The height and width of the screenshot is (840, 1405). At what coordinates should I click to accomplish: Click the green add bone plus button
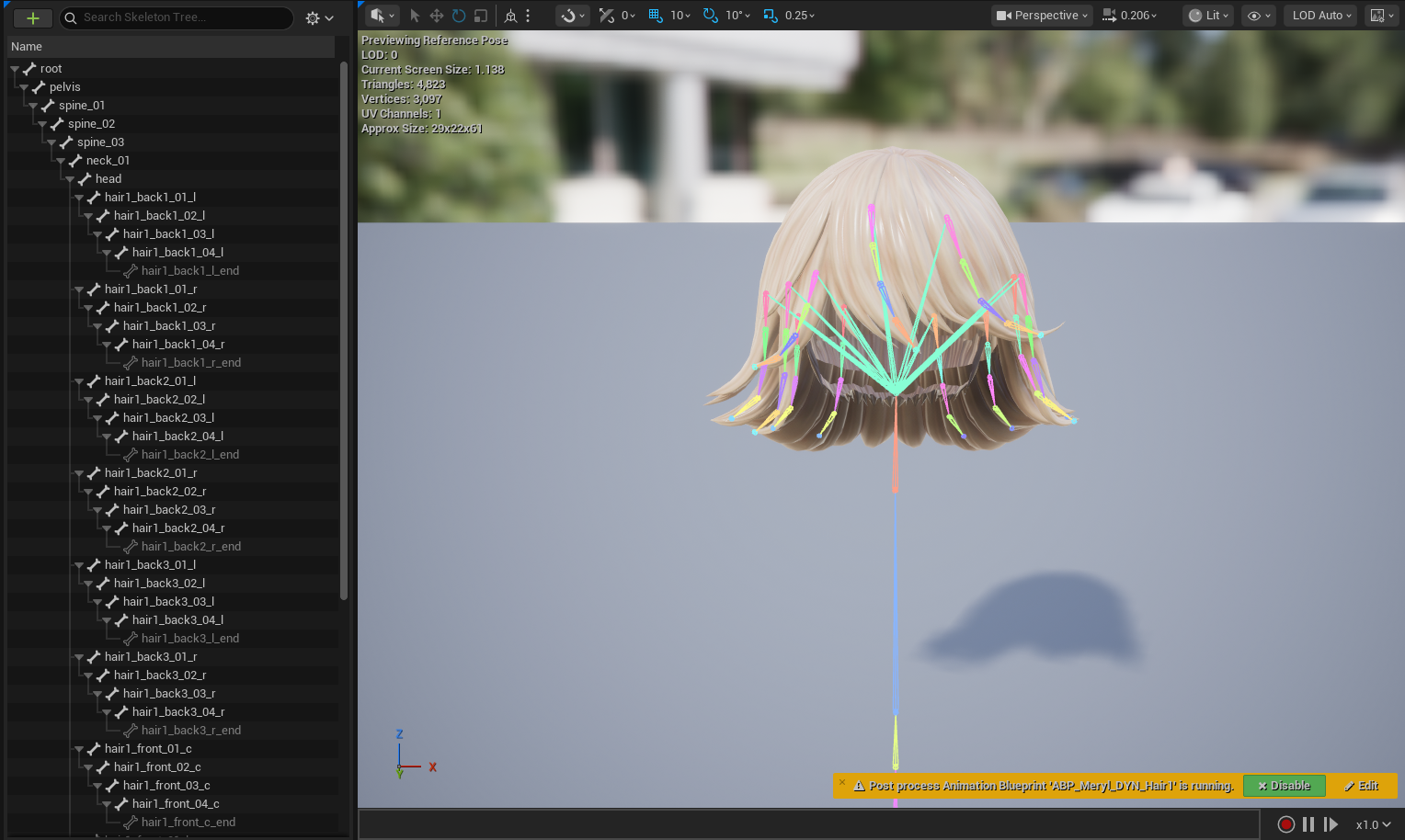click(x=33, y=17)
